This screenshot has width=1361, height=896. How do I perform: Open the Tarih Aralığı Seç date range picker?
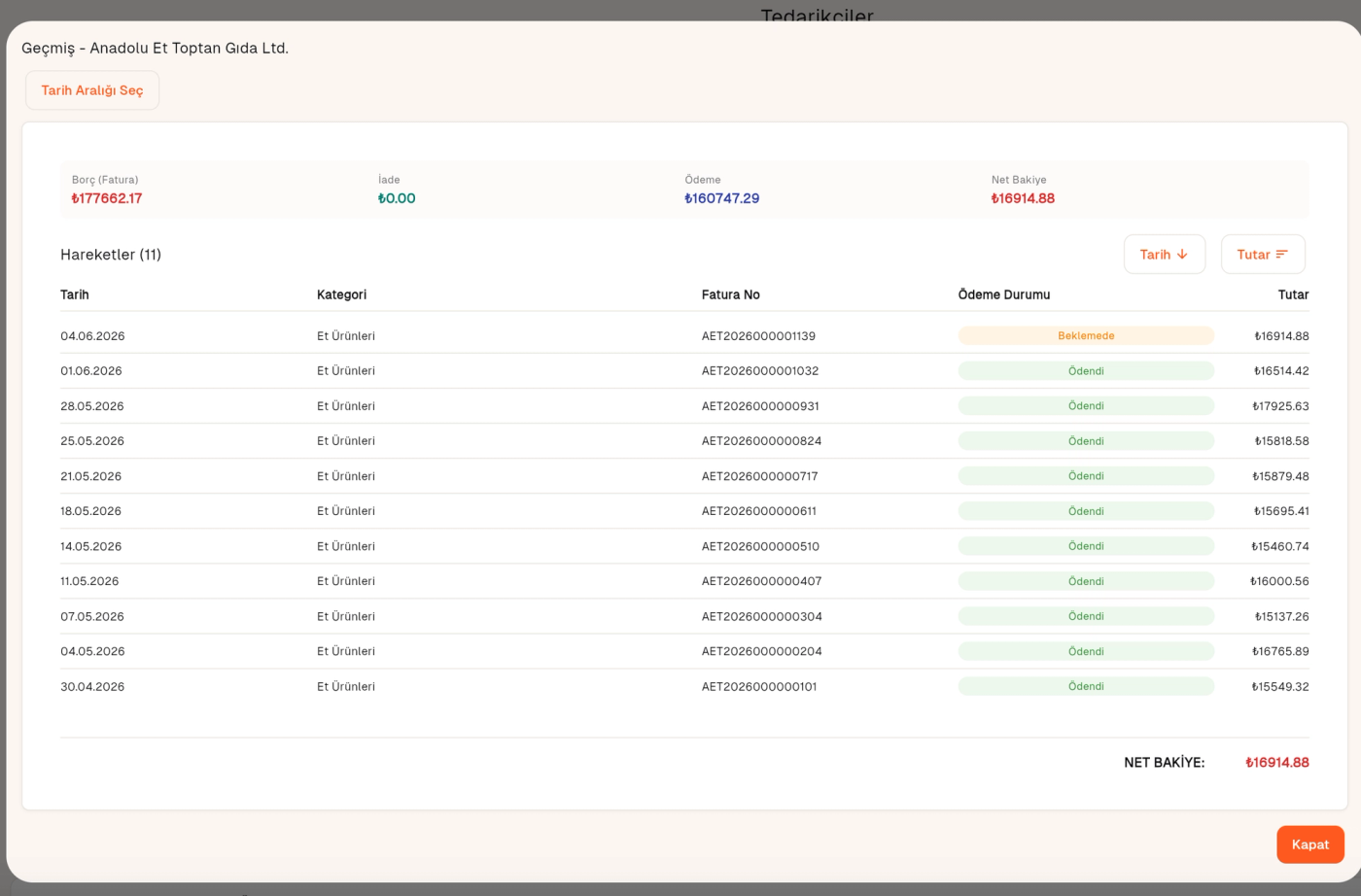pyautogui.click(x=92, y=90)
